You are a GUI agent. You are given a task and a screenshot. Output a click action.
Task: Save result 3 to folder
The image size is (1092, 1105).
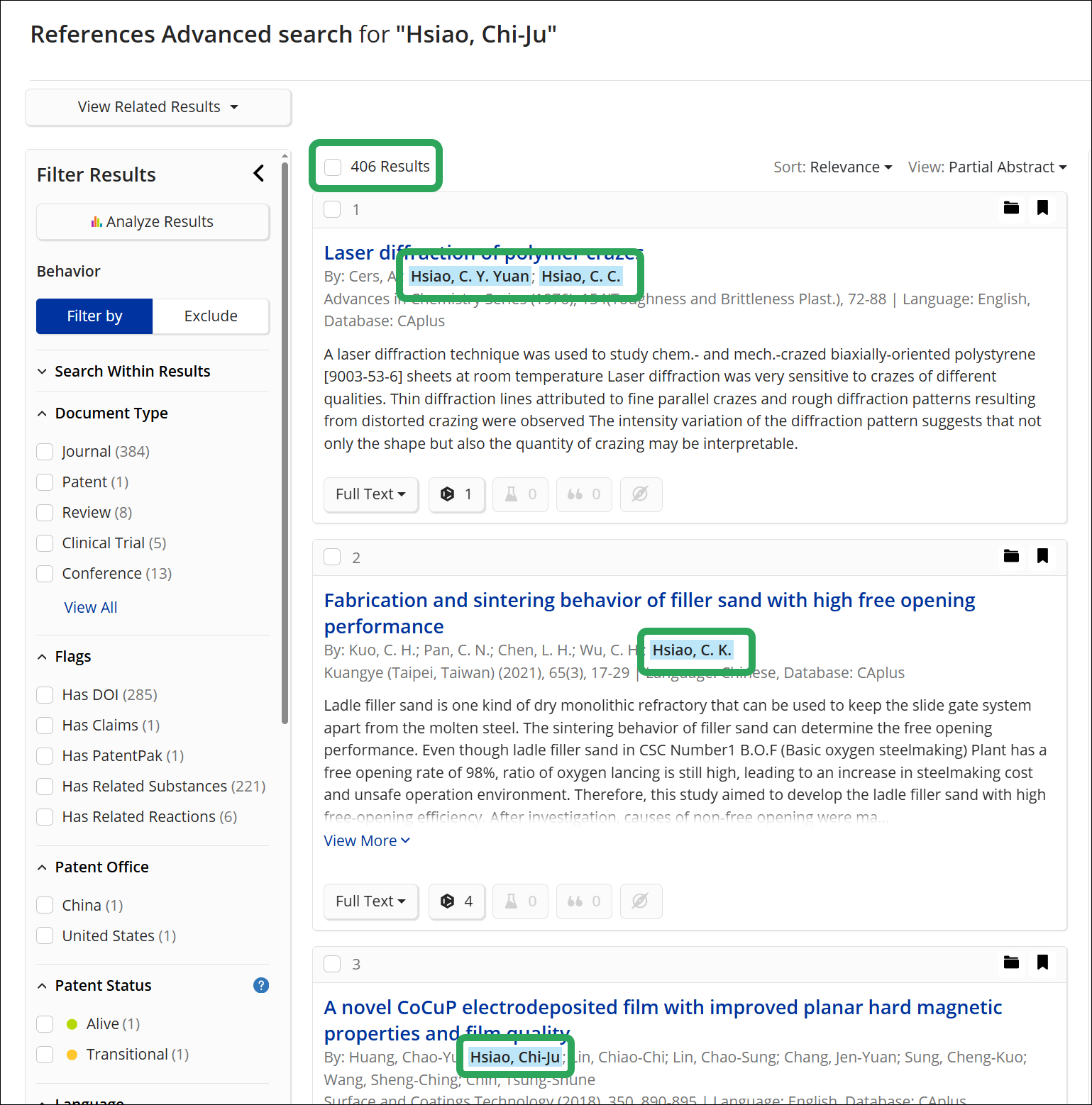click(x=1011, y=962)
